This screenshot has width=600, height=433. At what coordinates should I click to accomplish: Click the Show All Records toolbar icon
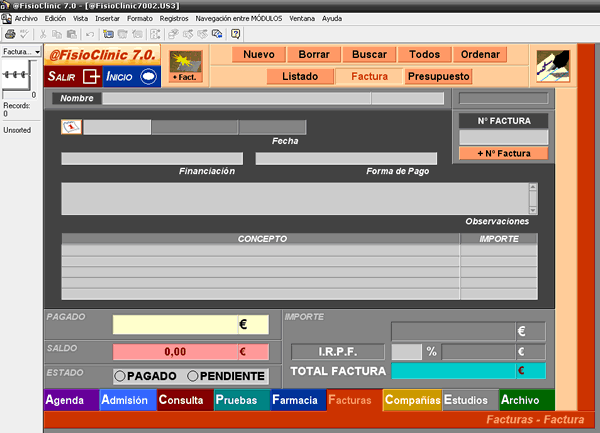tap(217, 34)
